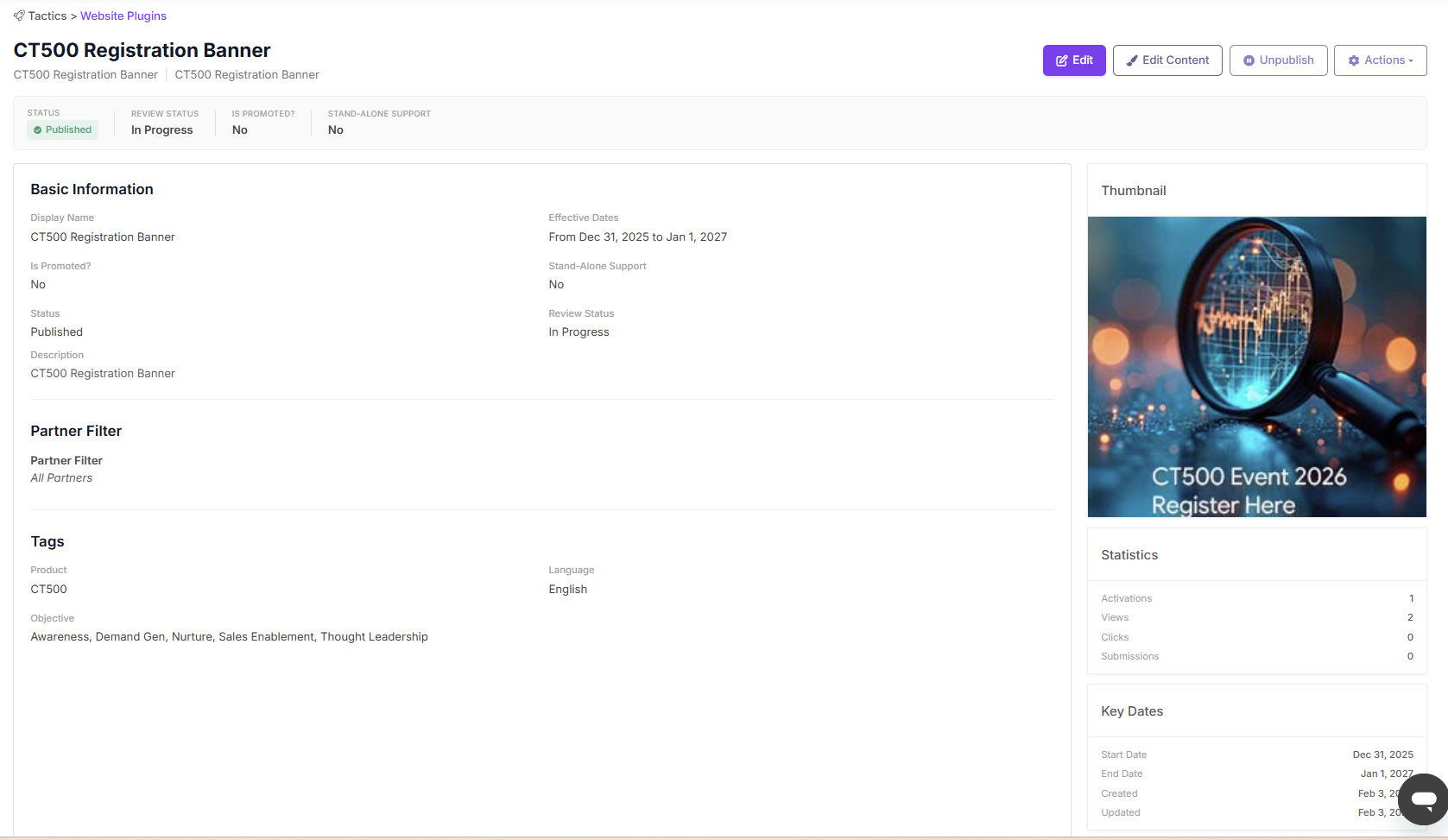Click the CT500 product tag value
This screenshot has height=840, width=1448.
pos(48,589)
